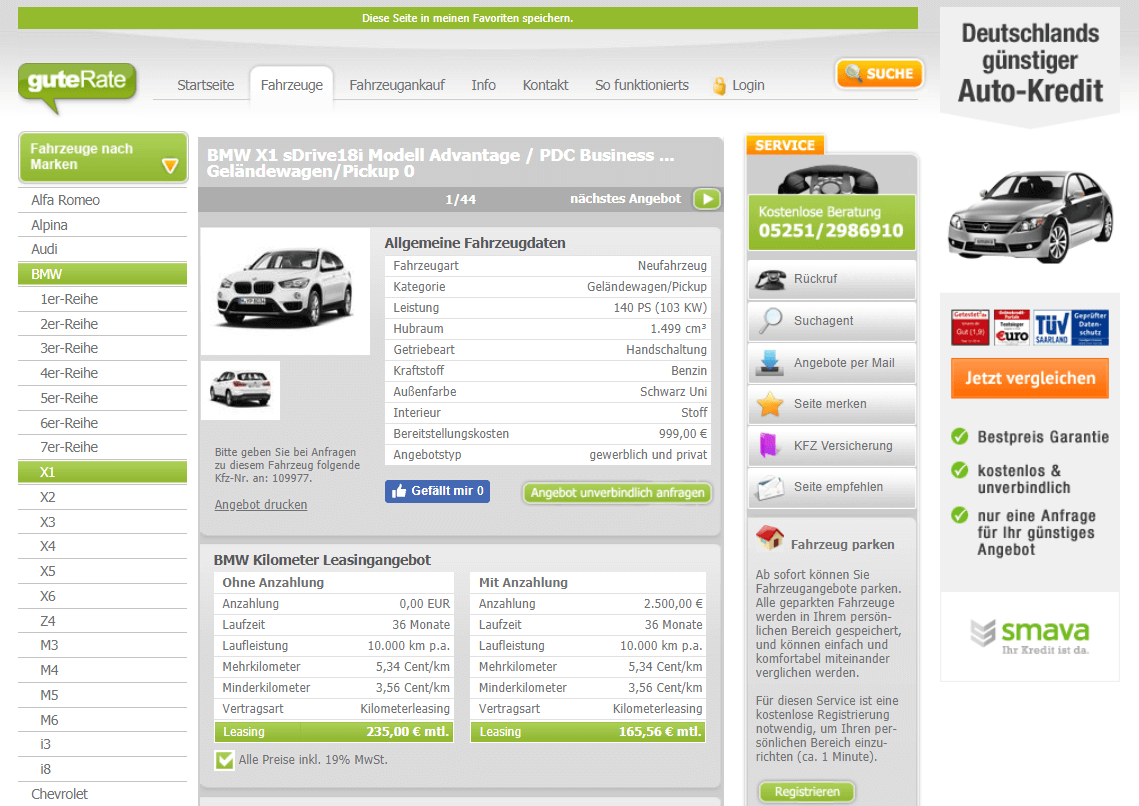Click the green next-offer arrow icon

[707, 198]
